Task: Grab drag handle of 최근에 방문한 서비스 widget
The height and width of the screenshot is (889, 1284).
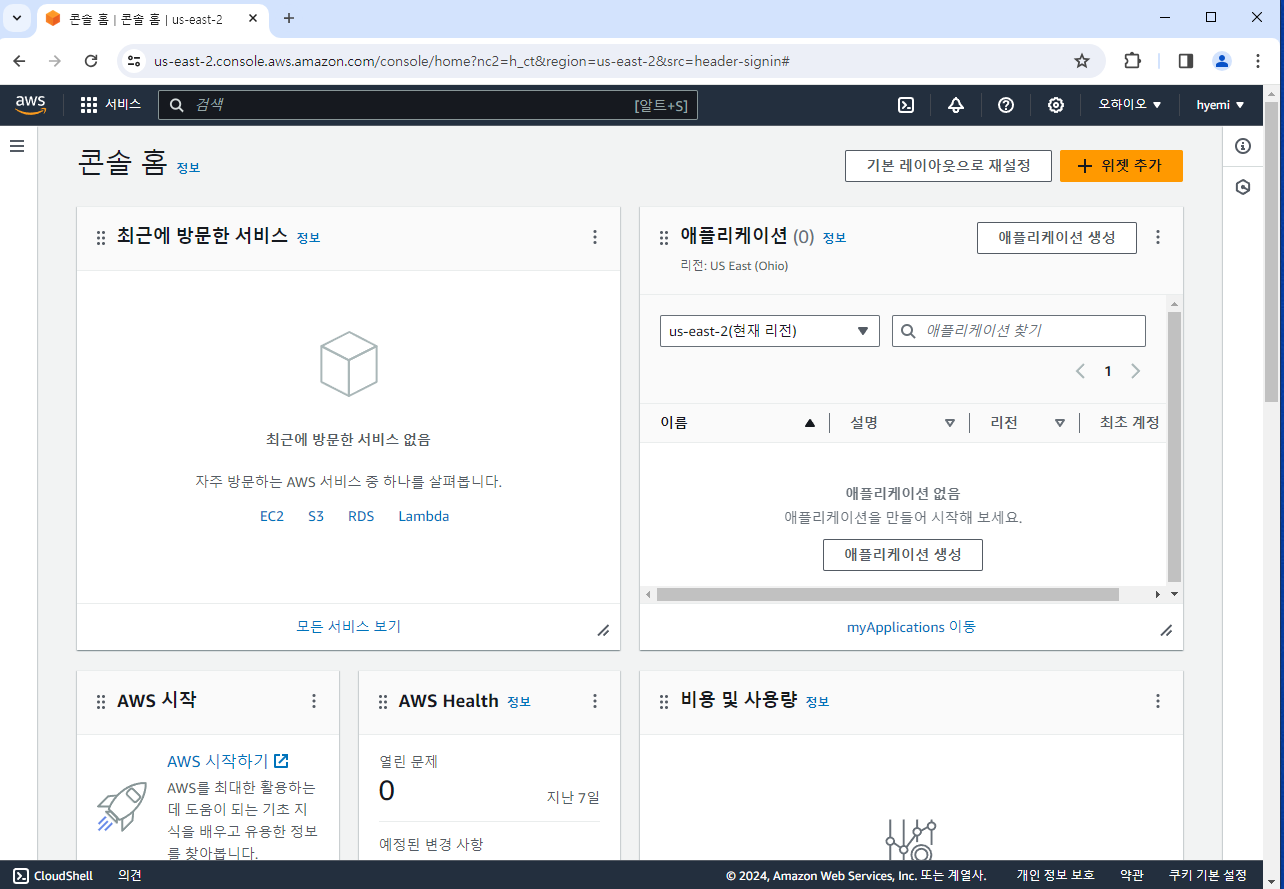Action: tap(101, 238)
